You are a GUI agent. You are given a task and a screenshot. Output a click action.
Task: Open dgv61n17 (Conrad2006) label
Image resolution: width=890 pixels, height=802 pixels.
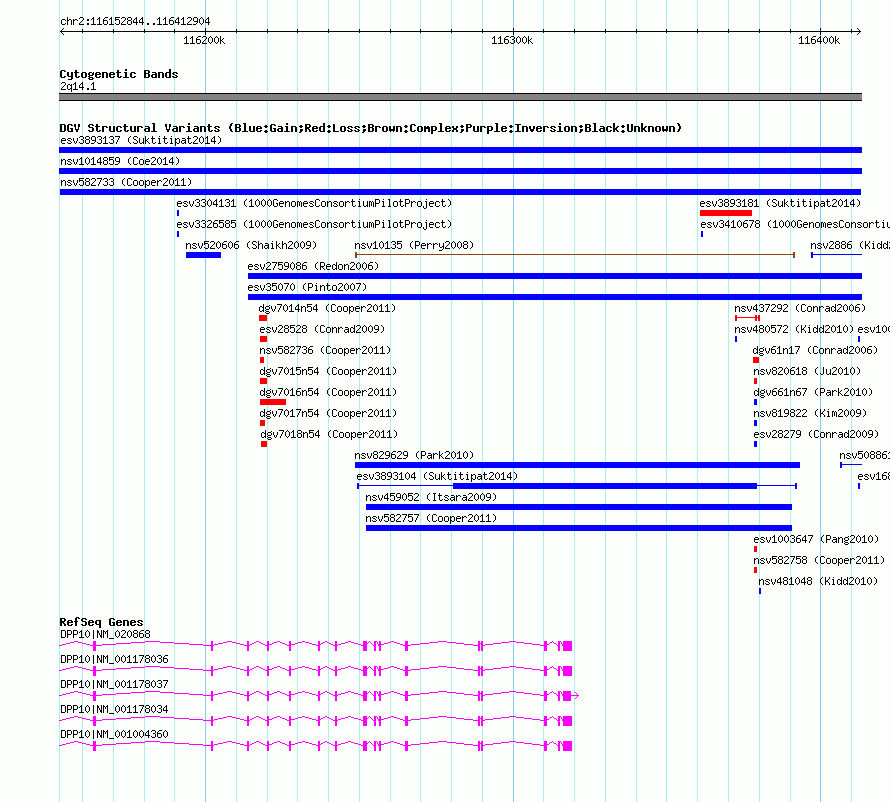coord(815,350)
